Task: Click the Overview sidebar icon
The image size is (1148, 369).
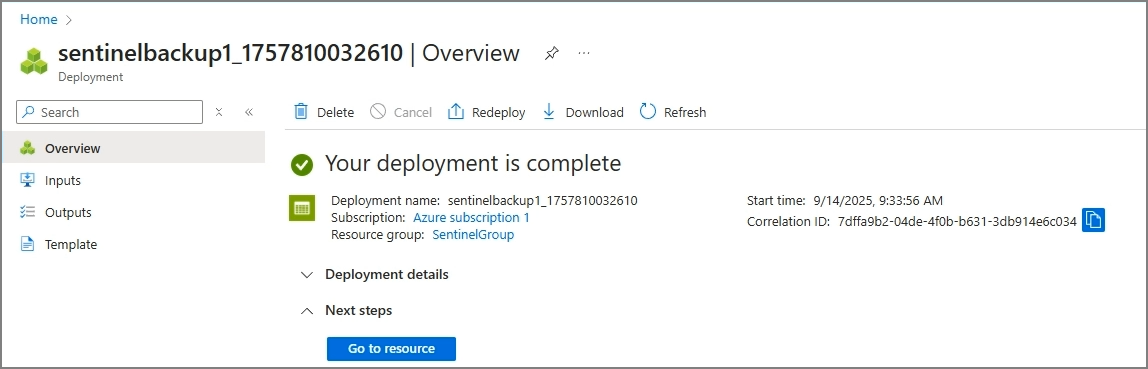Action: pyautogui.click(x=28, y=148)
